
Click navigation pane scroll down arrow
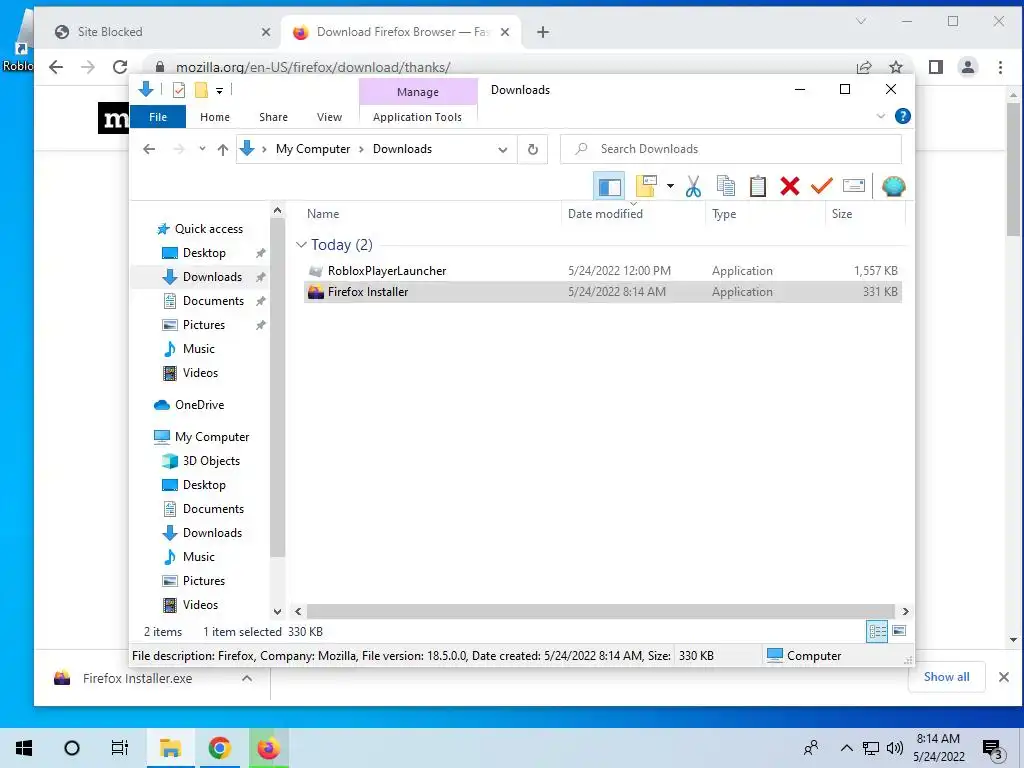pos(278,612)
